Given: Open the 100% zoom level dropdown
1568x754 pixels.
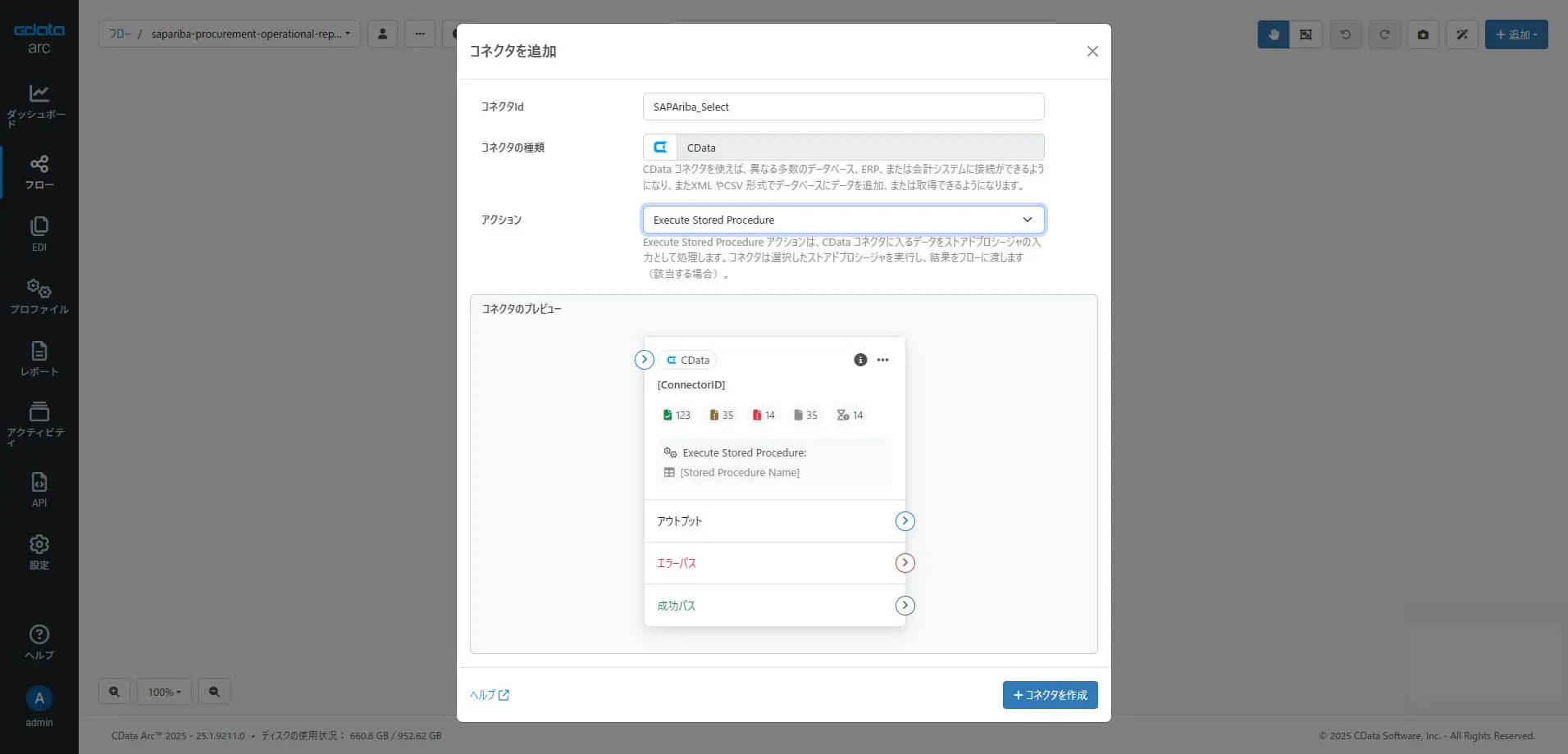Looking at the screenshot, I should point(164,692).
